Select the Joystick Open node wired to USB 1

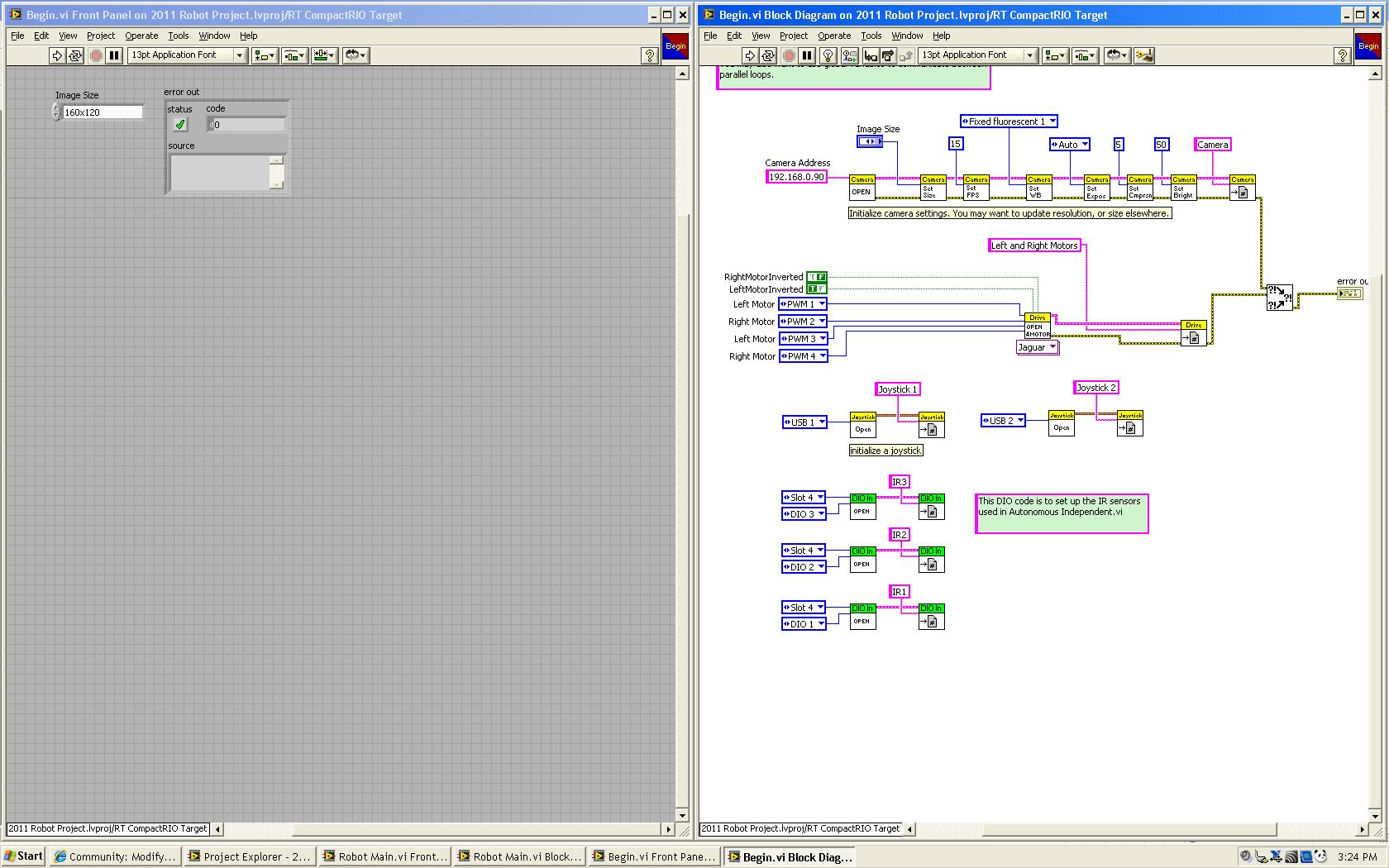[x=862, y=424]
